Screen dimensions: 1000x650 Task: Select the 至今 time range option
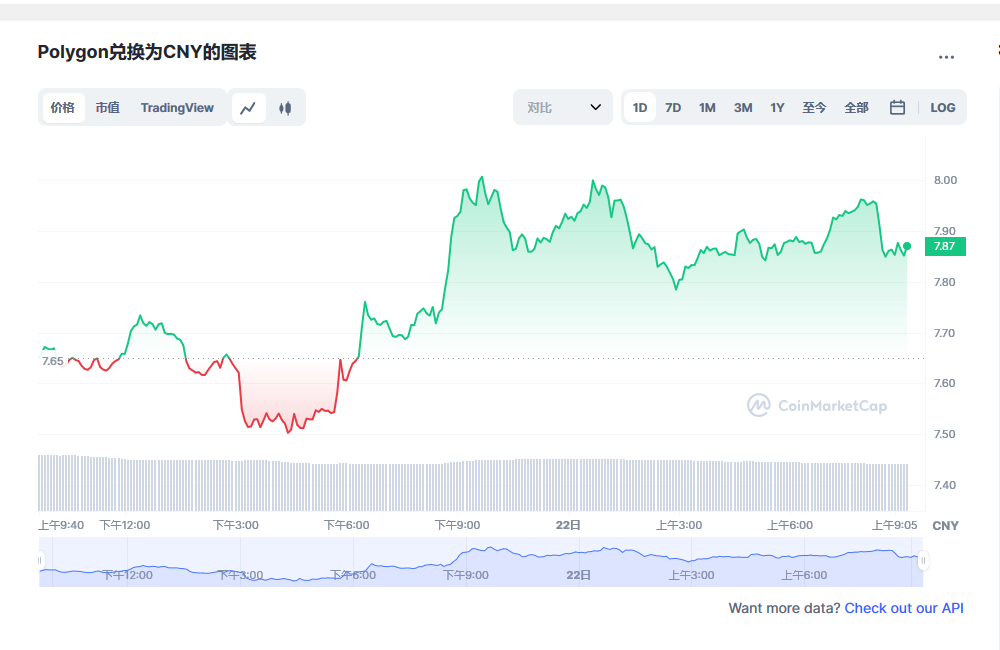815,107
